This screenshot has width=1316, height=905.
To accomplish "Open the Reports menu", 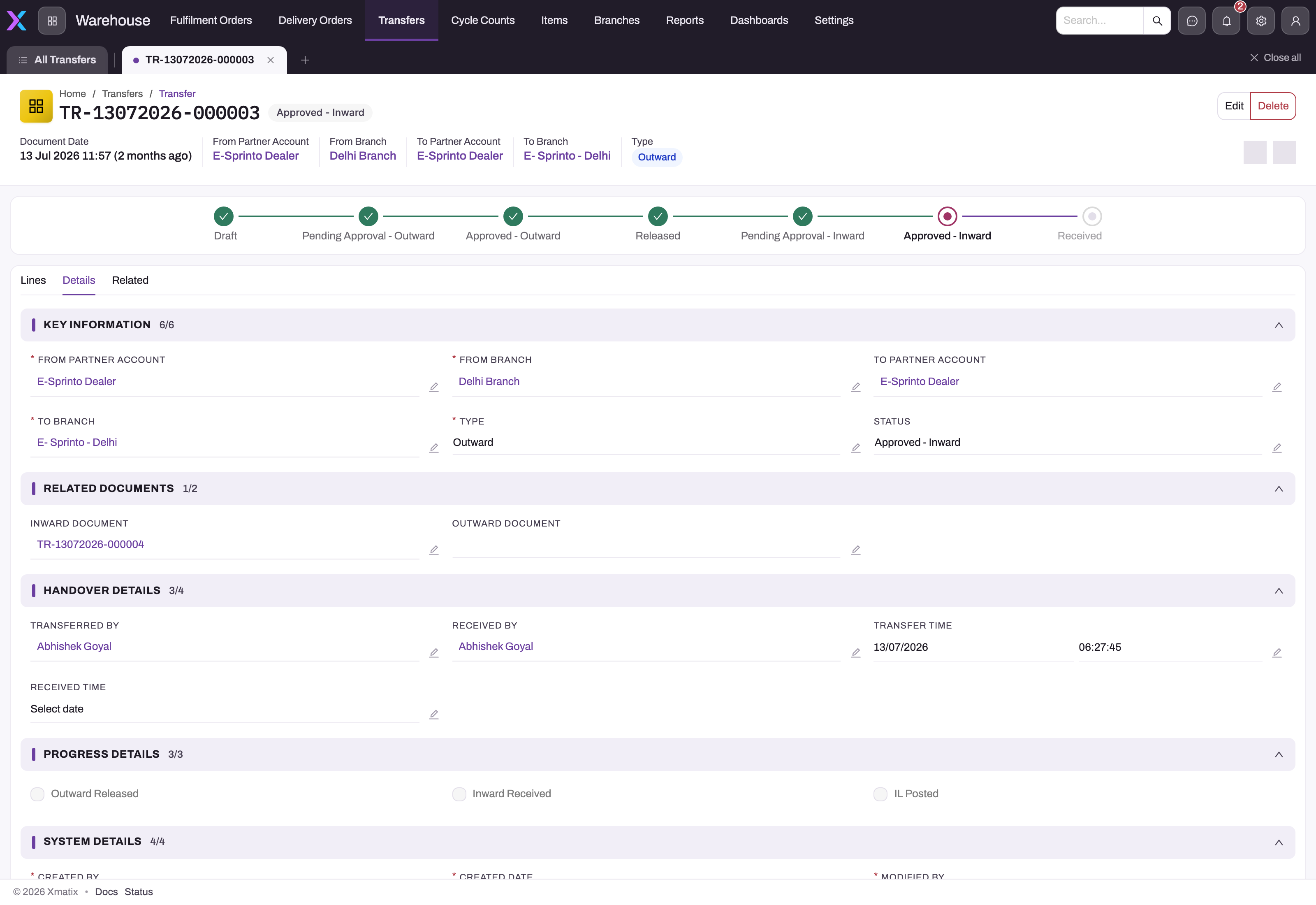I will point(685,21).
